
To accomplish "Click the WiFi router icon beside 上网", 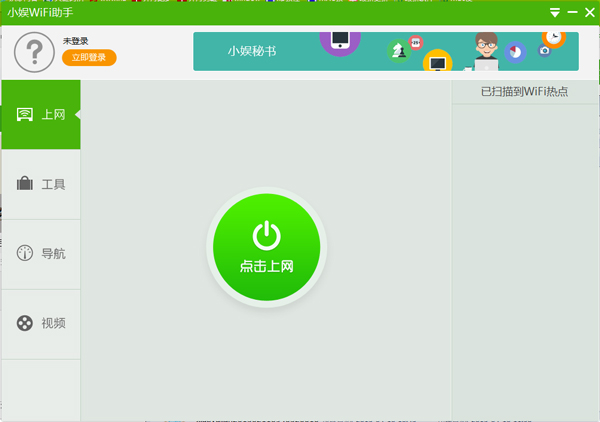I will tap(25, 114).
